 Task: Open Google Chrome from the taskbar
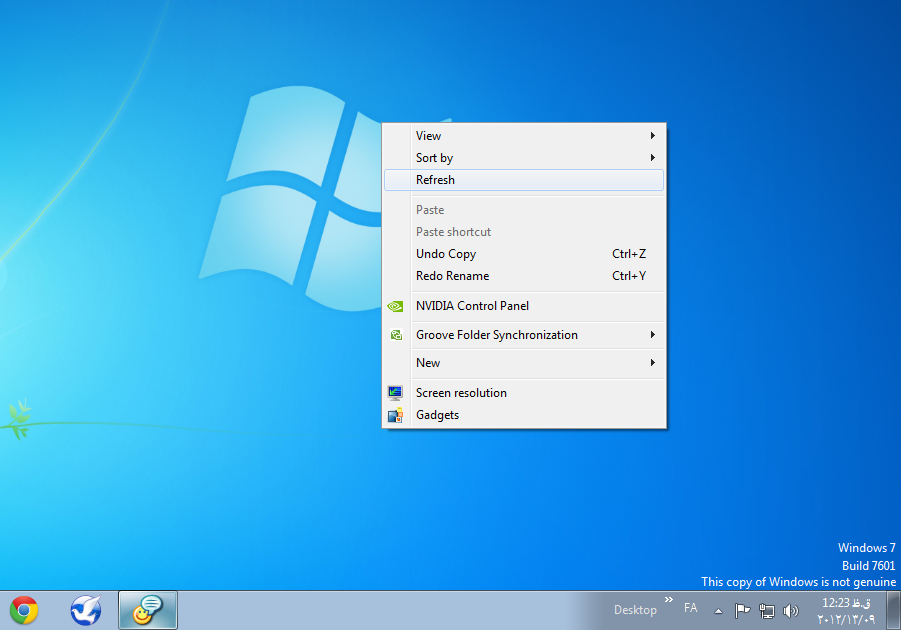(24, 610)
